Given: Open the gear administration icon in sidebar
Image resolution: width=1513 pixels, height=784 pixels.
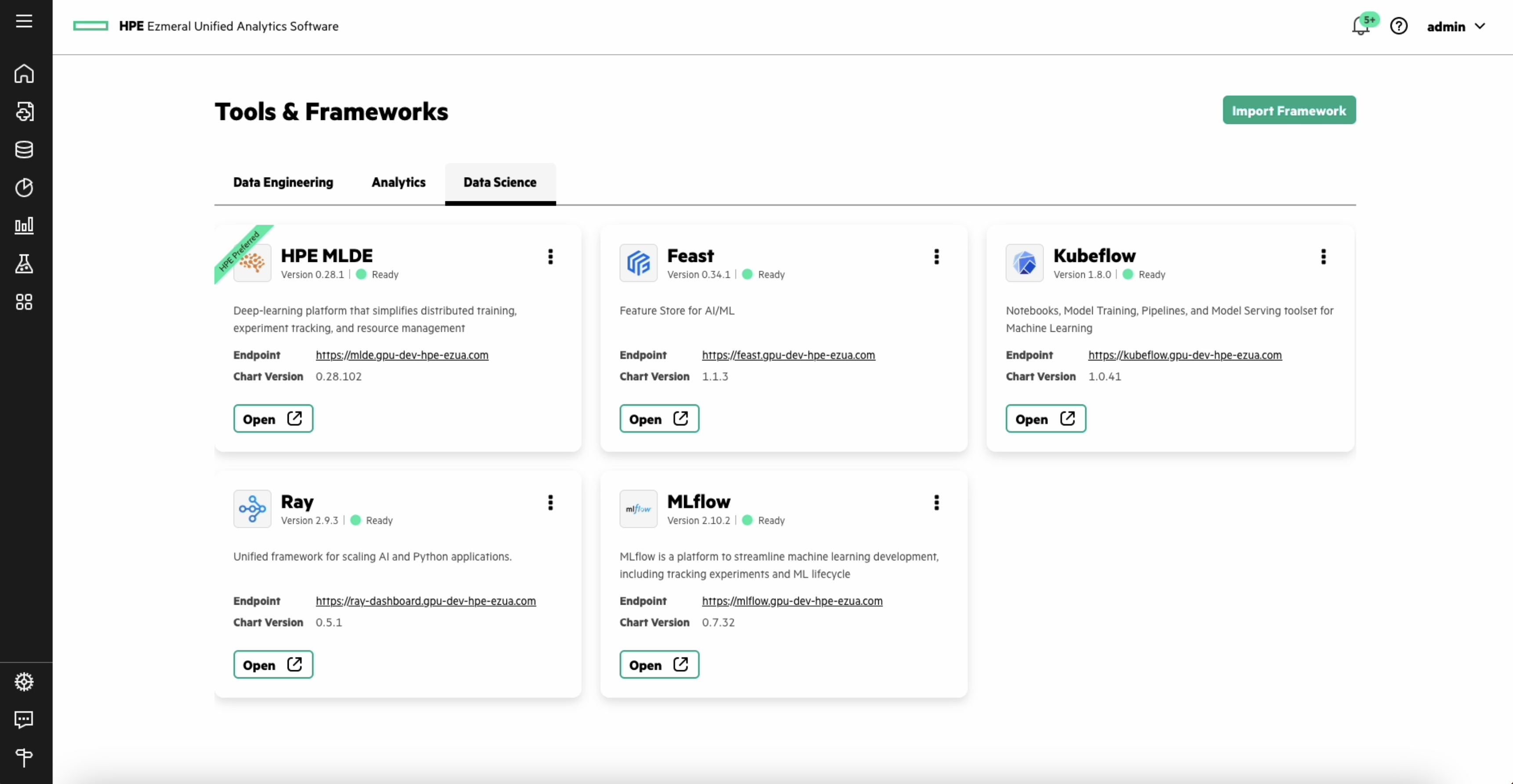Looking at the screenshot, I should tap(24, 682).
